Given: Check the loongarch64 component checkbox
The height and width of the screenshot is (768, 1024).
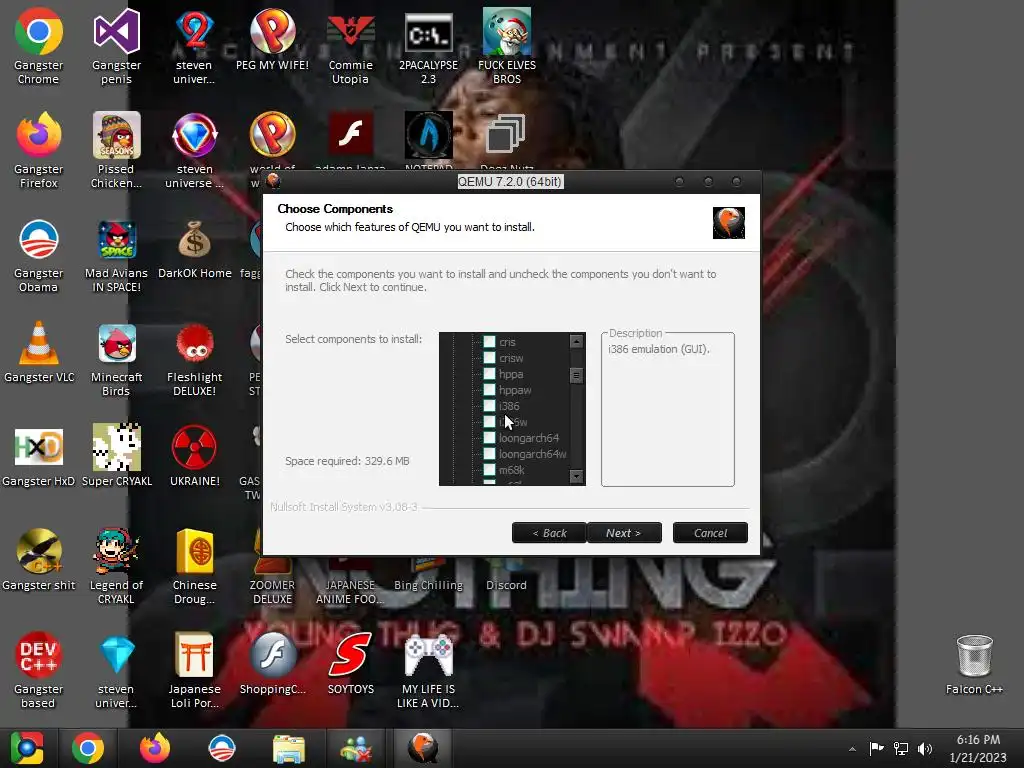Looking at the screenshot, I should point(489,438).
